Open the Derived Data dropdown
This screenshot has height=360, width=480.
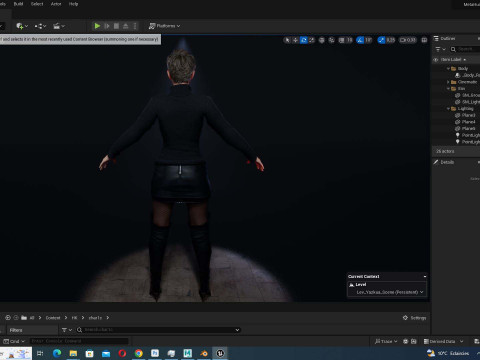pos(443,341)
